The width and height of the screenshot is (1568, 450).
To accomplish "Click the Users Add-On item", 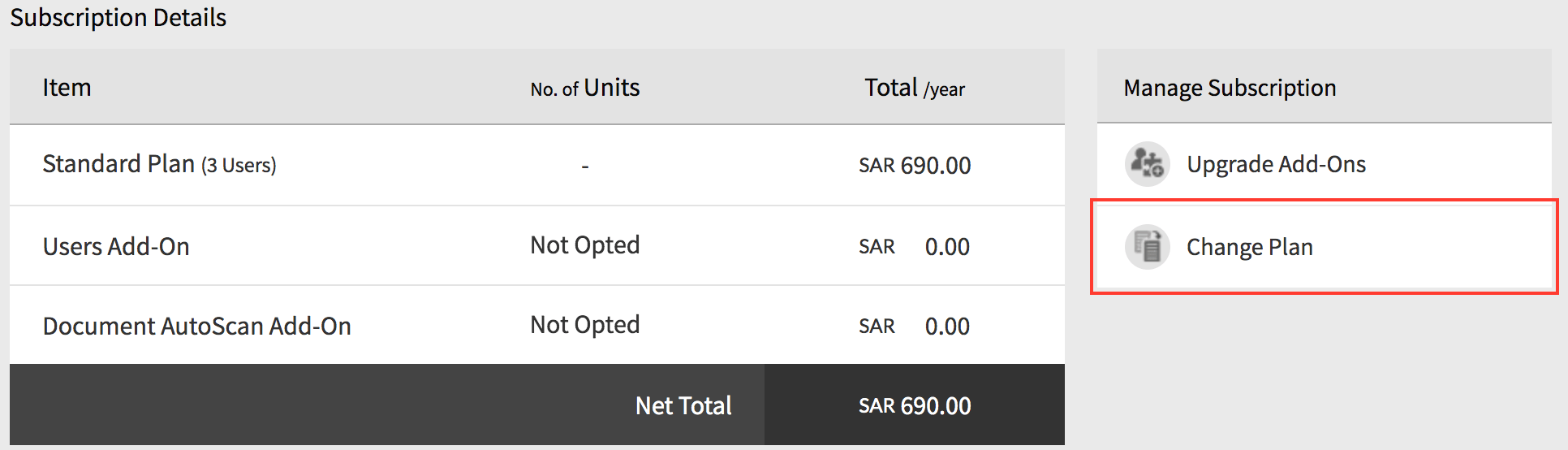I will (116, 246).
